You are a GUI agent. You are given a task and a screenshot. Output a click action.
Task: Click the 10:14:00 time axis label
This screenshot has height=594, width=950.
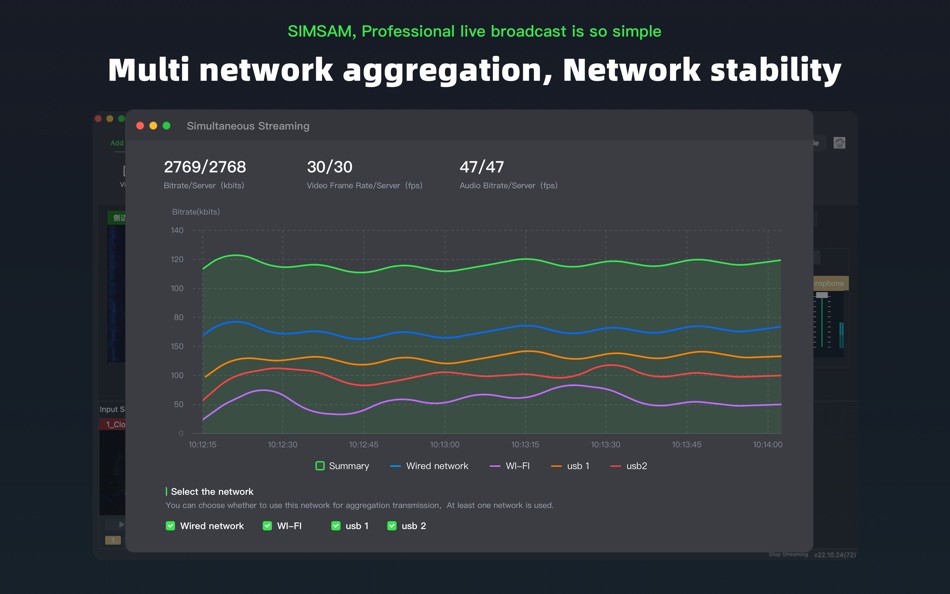point(768,444)
